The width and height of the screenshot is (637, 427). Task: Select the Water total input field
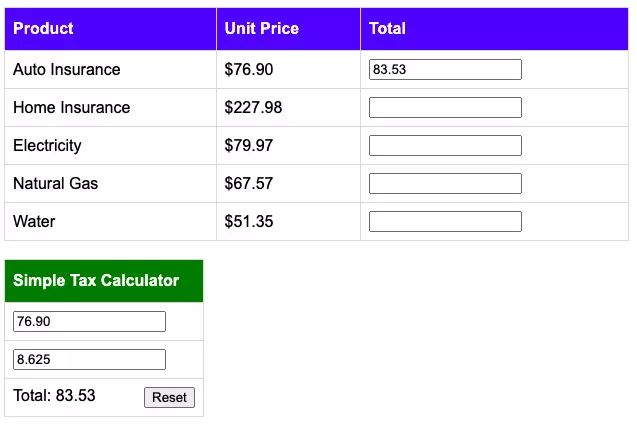tap(445, 221)
